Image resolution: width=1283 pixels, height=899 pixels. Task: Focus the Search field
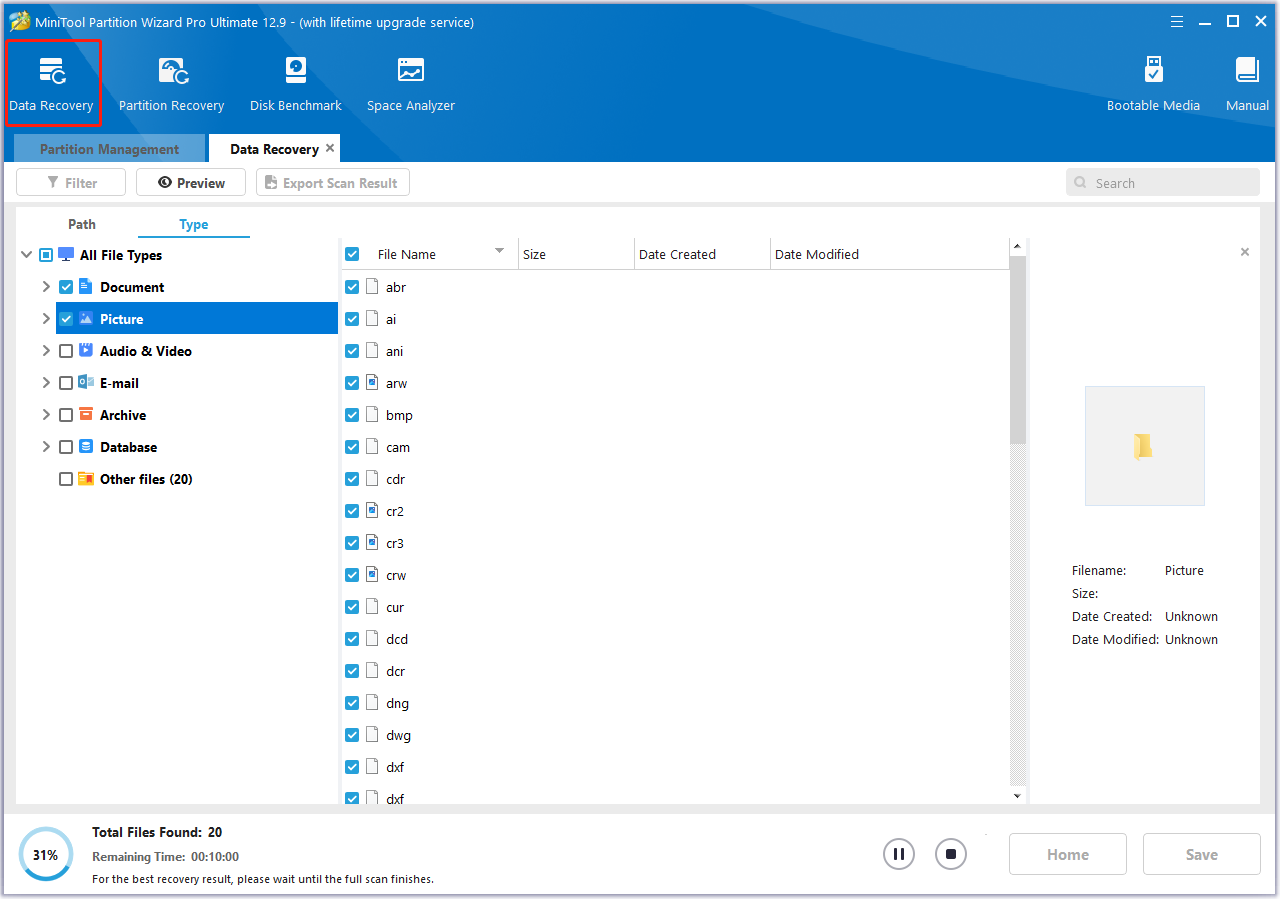pos(1163,183)
